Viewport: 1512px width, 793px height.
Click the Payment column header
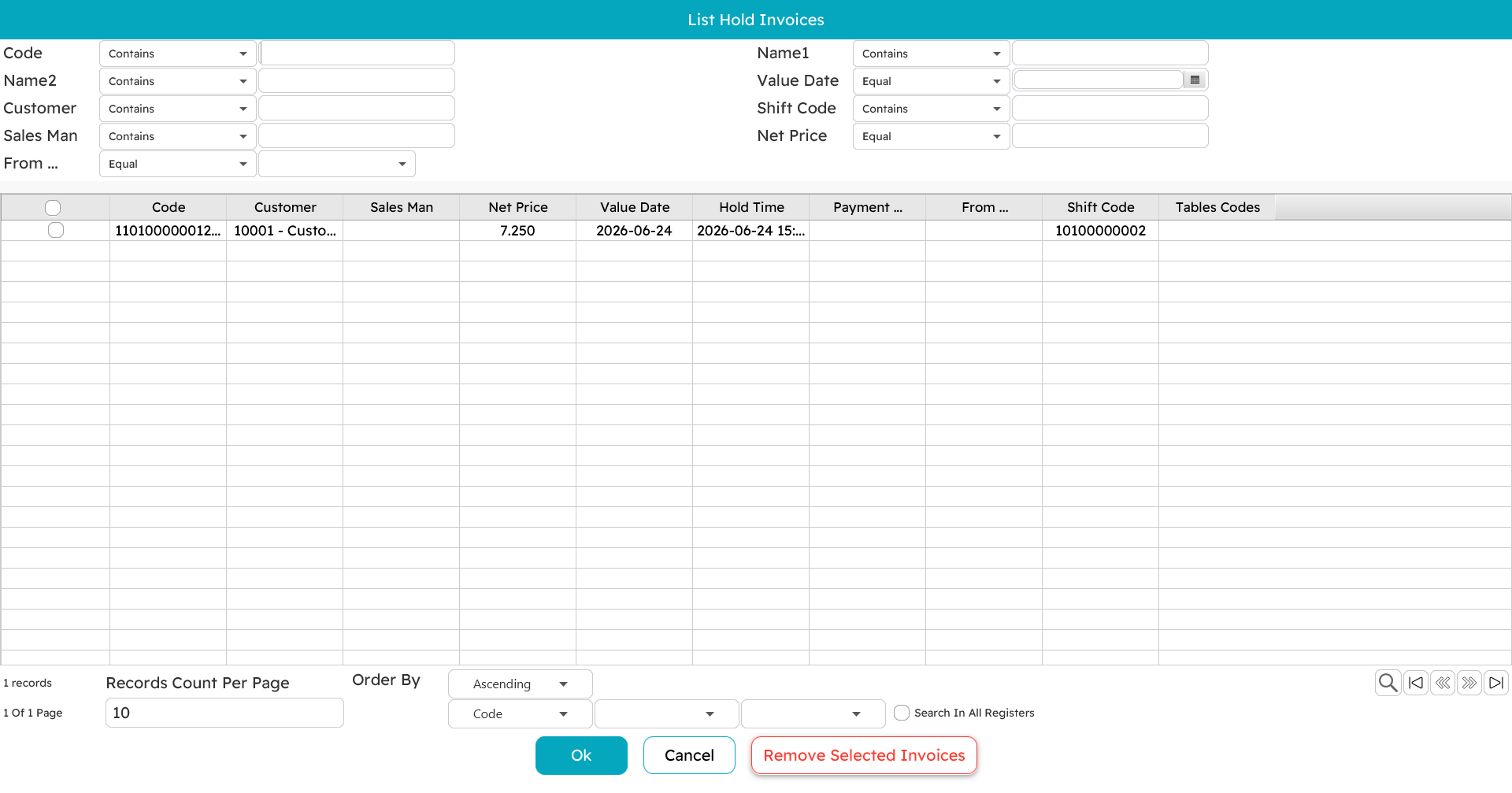868,207
